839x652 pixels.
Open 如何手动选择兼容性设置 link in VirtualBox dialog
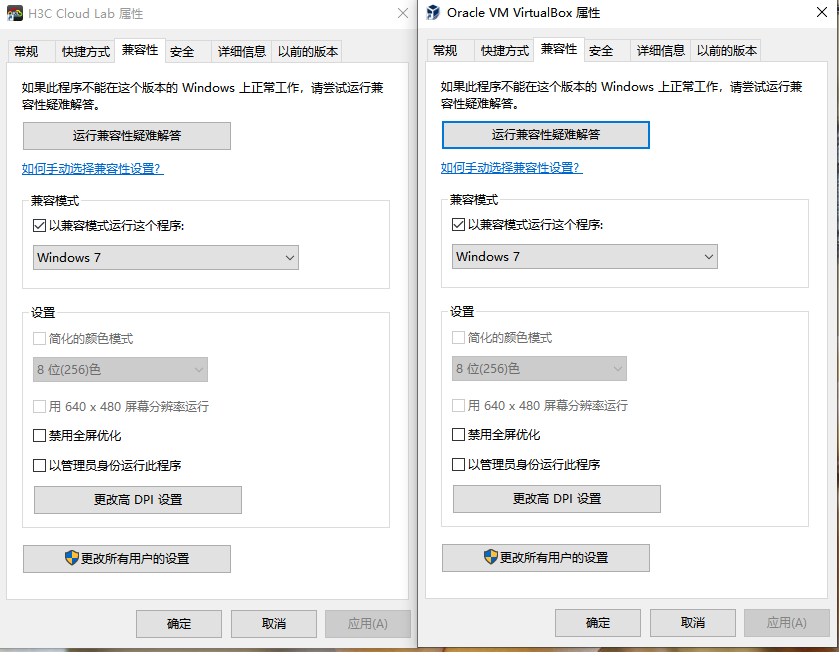[511, 168]
